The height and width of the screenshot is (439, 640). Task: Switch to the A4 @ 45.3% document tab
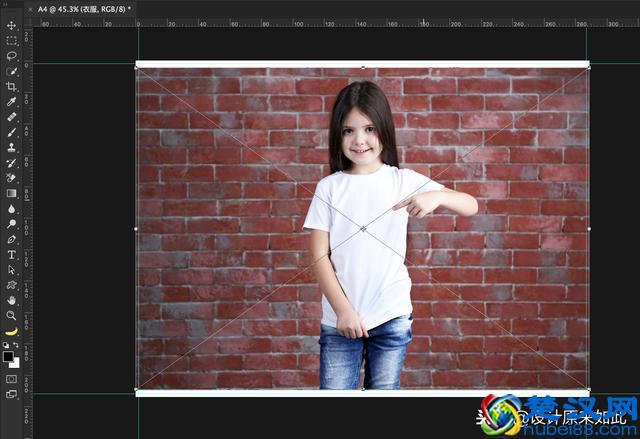(85, 8)
